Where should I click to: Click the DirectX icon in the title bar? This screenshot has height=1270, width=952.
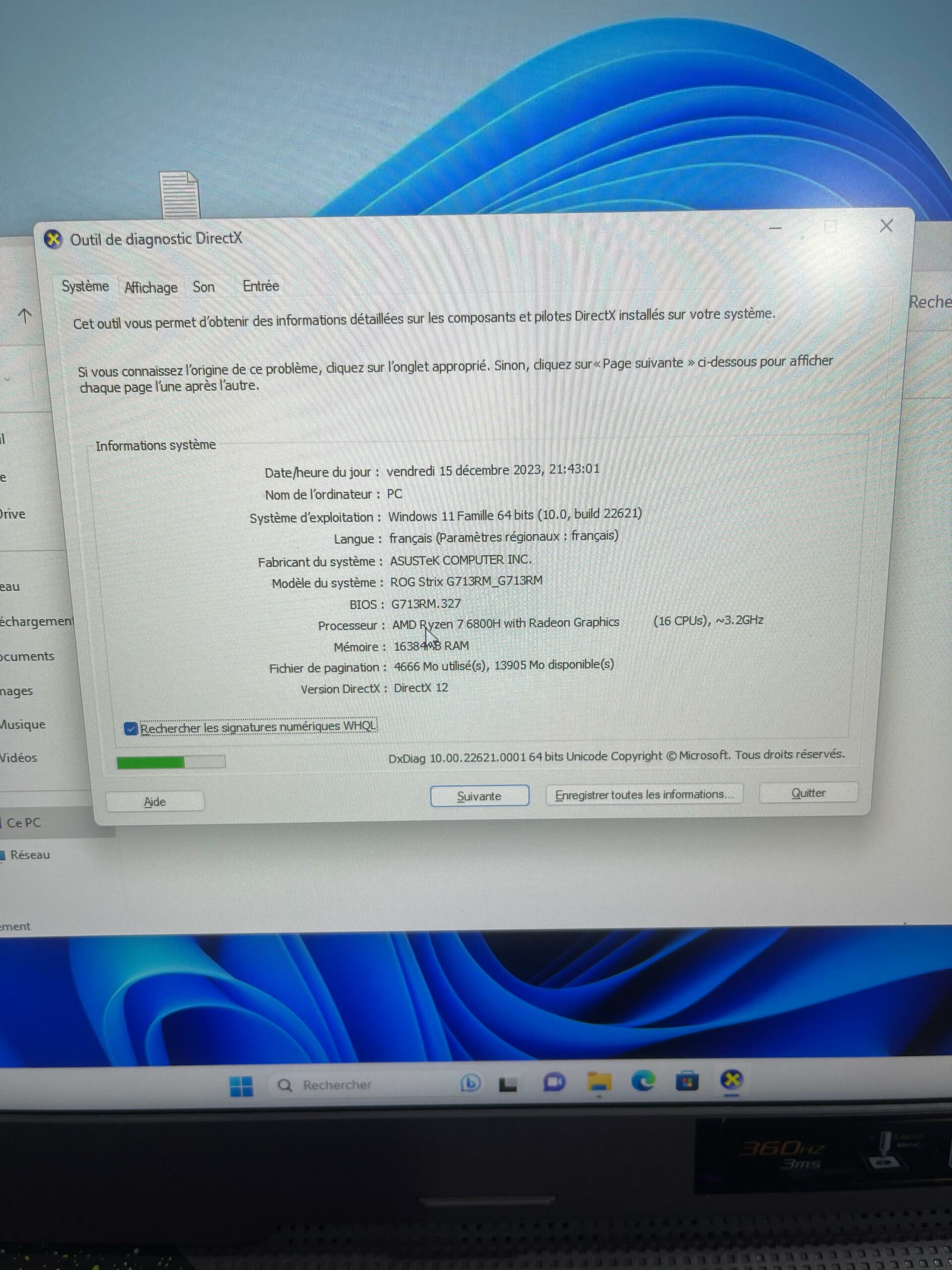point(53,239)
